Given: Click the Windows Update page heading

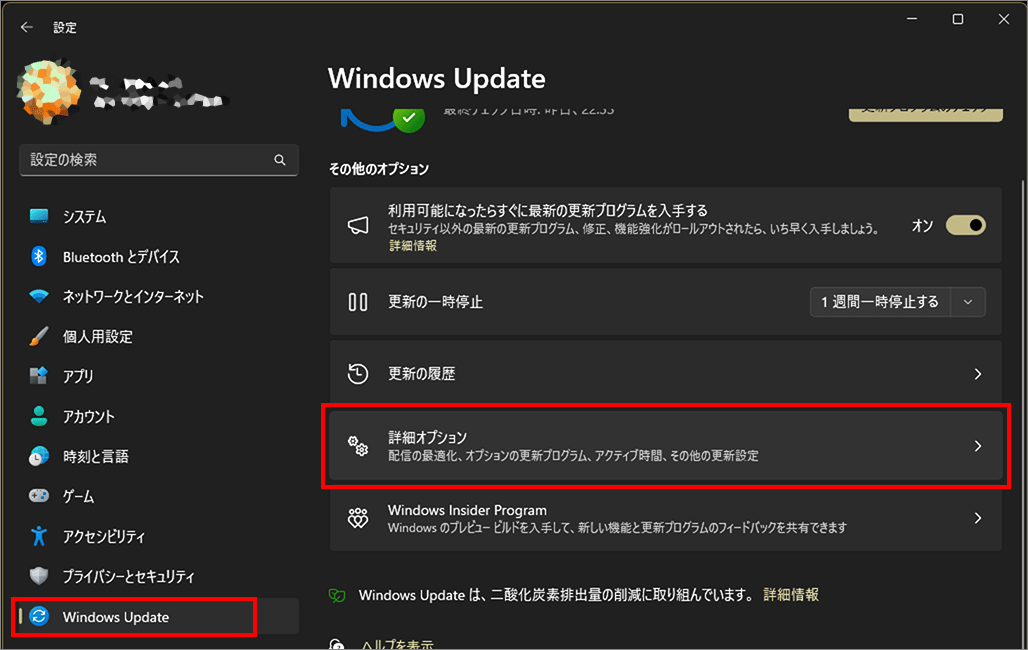Looking at the screenshot, I should 437,79.
